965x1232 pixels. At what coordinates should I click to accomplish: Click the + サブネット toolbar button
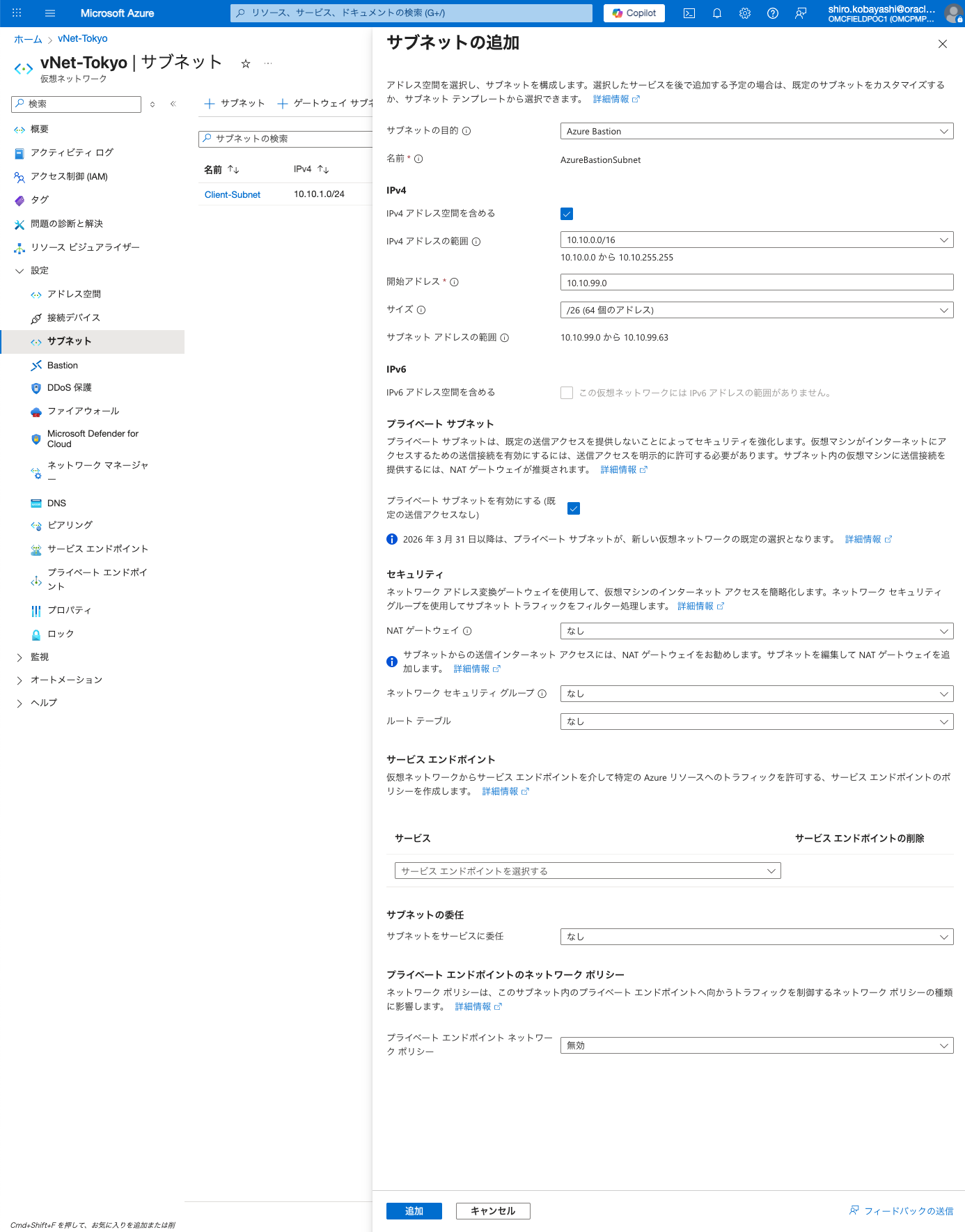(235, 103)
